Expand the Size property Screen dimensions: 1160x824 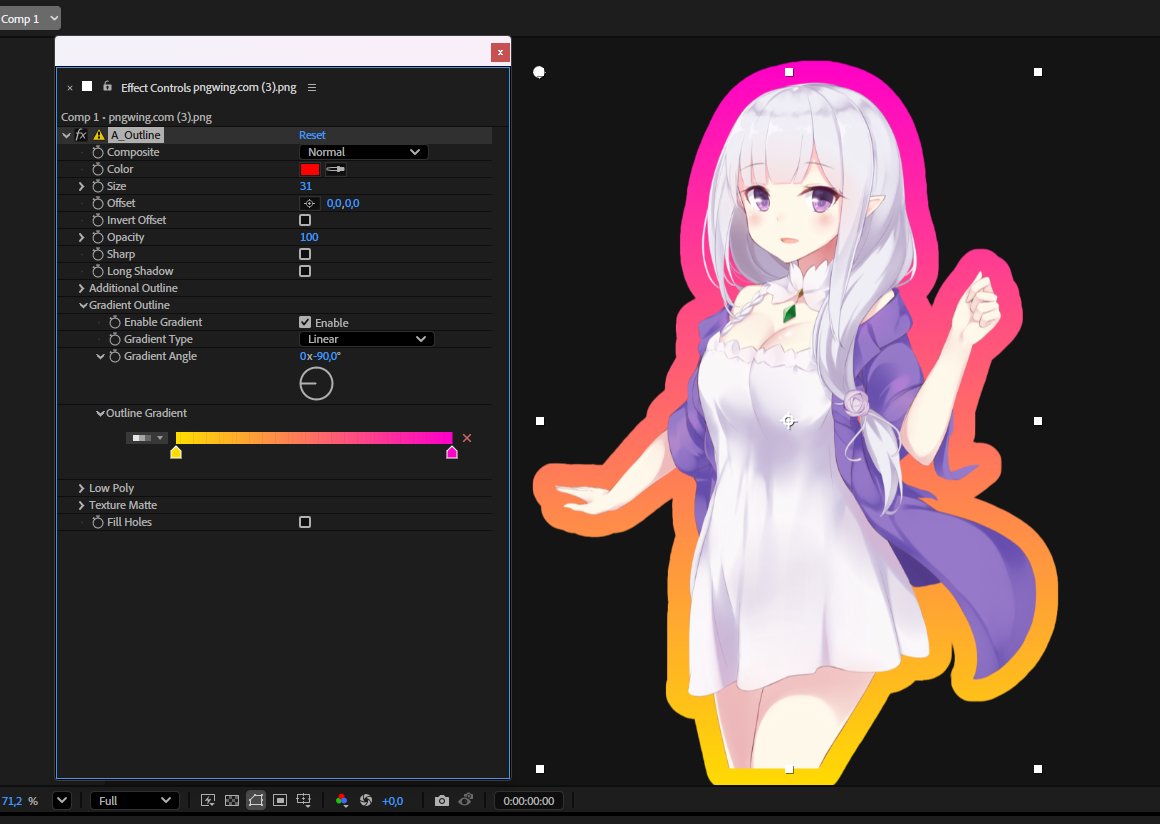click(81, 186)
